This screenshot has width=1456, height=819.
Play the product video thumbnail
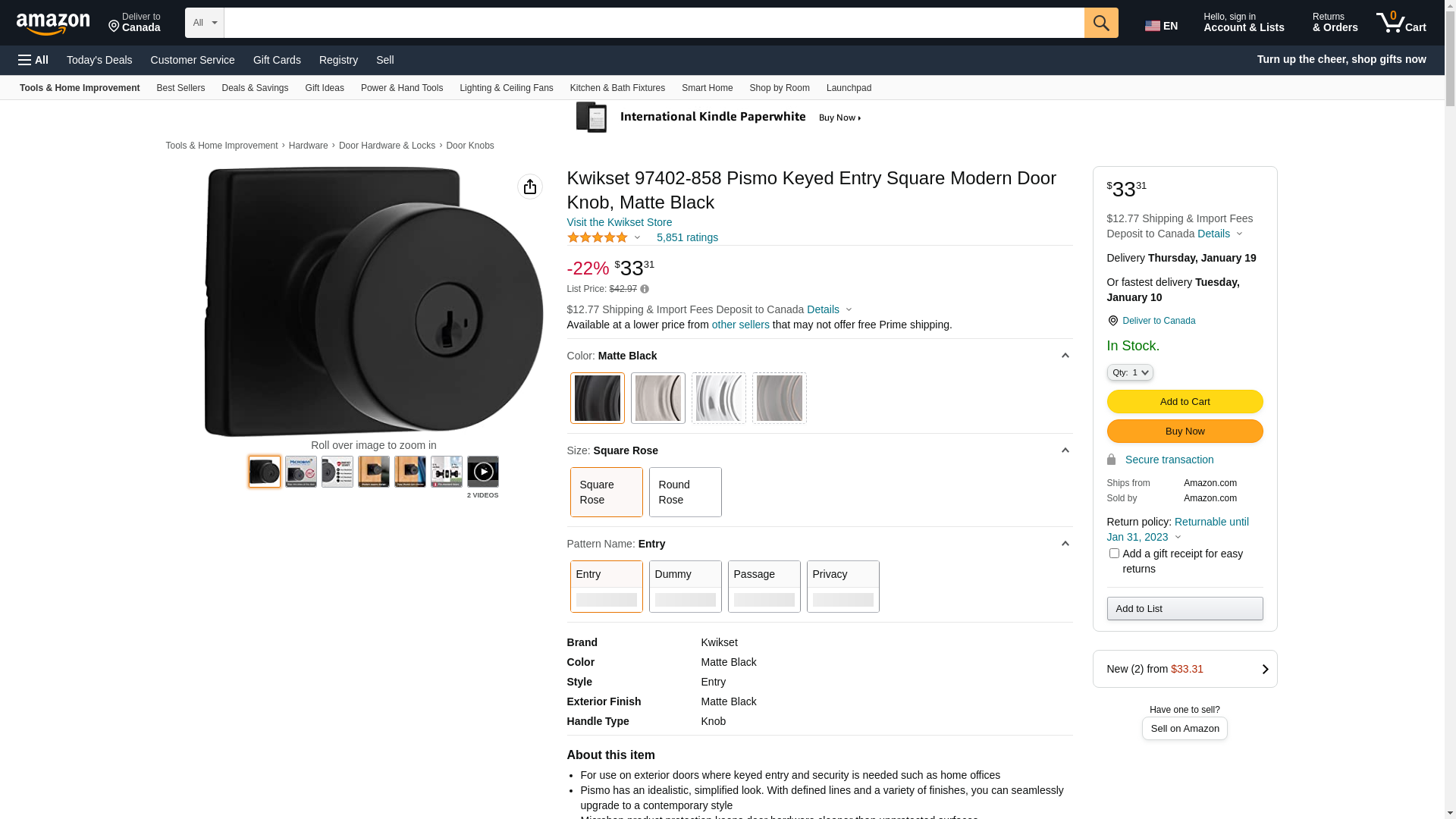click(x=483, y=472)
